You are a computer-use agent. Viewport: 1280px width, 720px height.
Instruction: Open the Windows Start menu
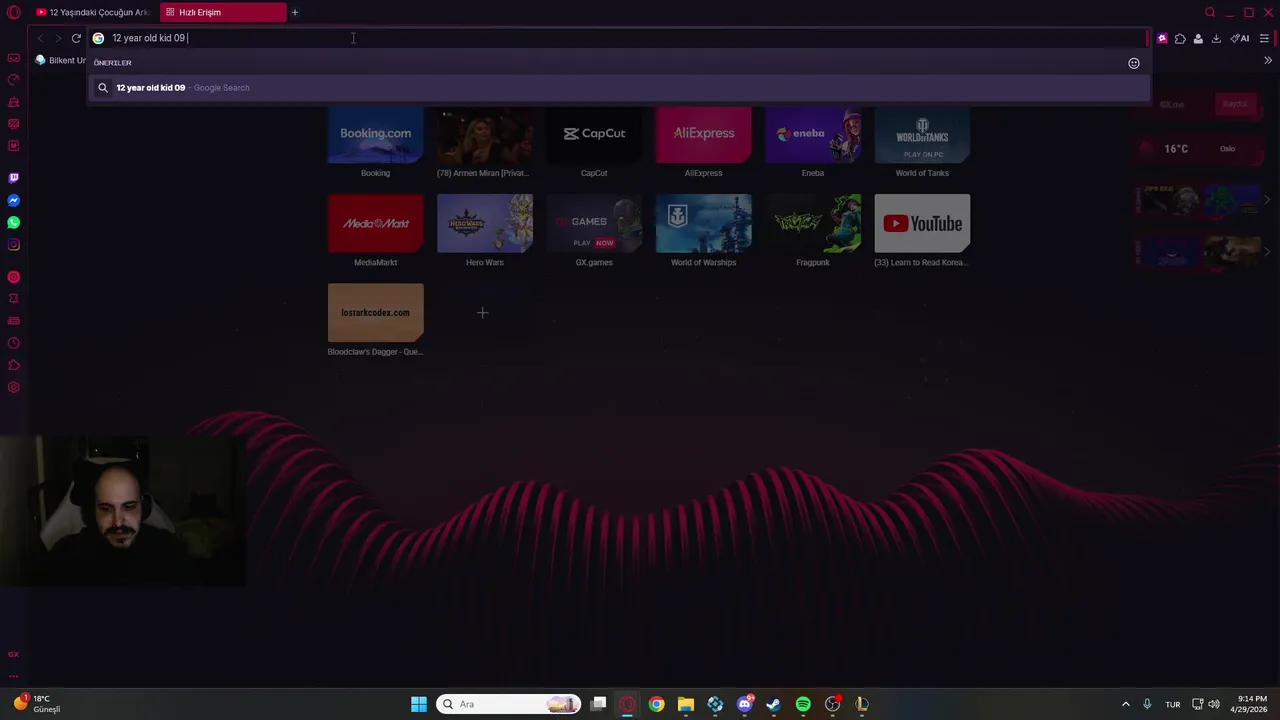(x=419, y=704)
